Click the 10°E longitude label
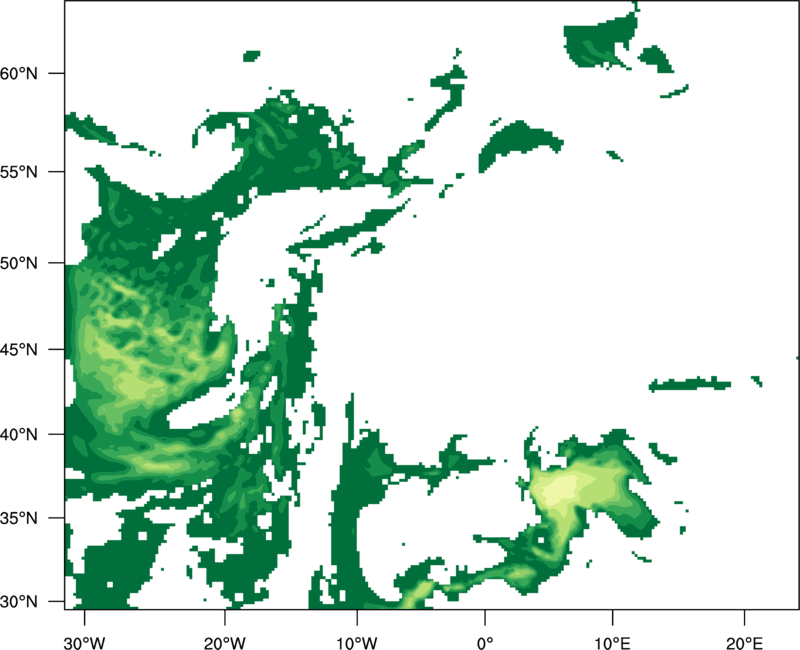 612,643
